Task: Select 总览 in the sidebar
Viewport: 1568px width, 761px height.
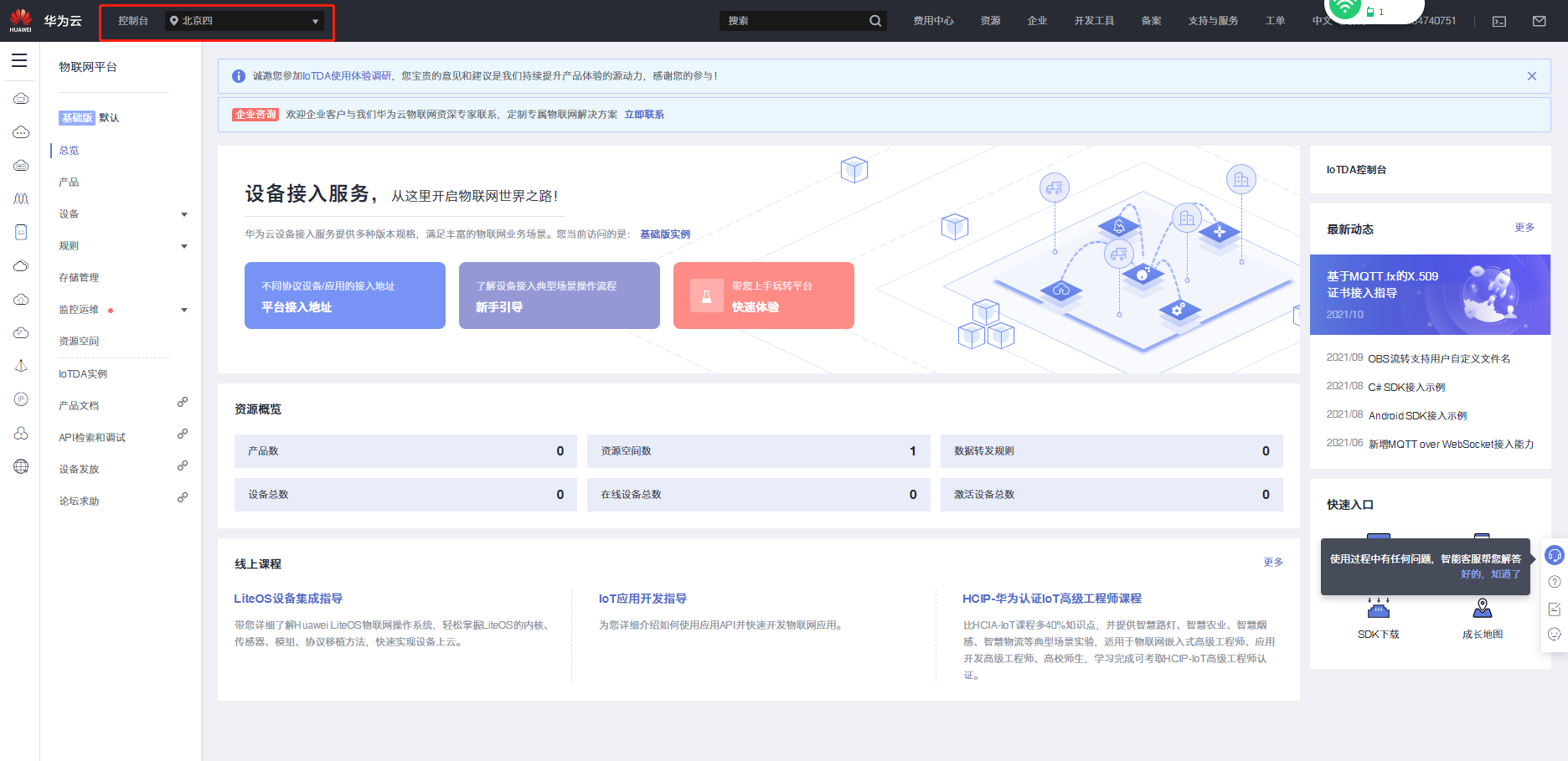Action: click(x=69, y=151)
